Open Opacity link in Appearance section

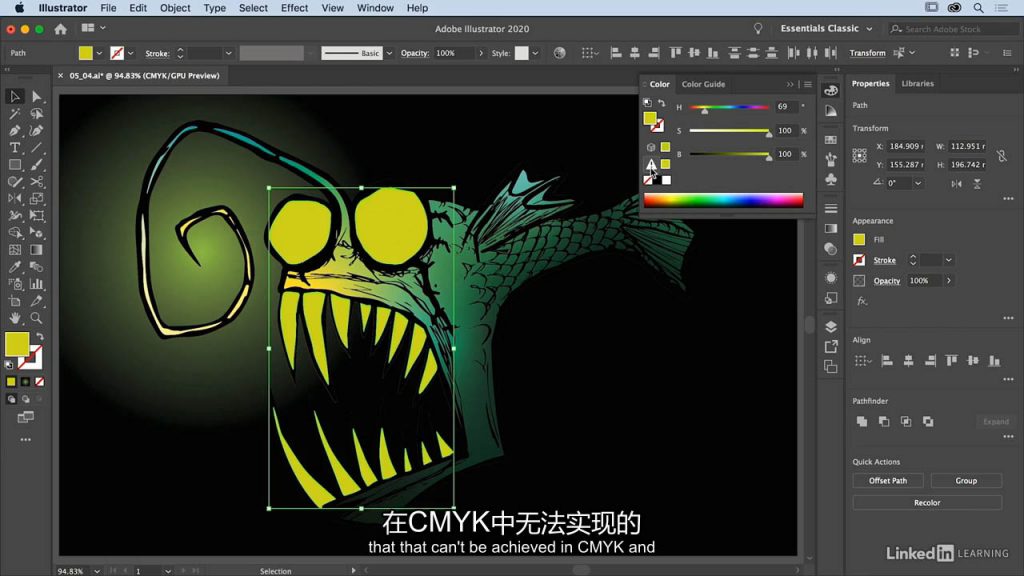pos(887,281)
